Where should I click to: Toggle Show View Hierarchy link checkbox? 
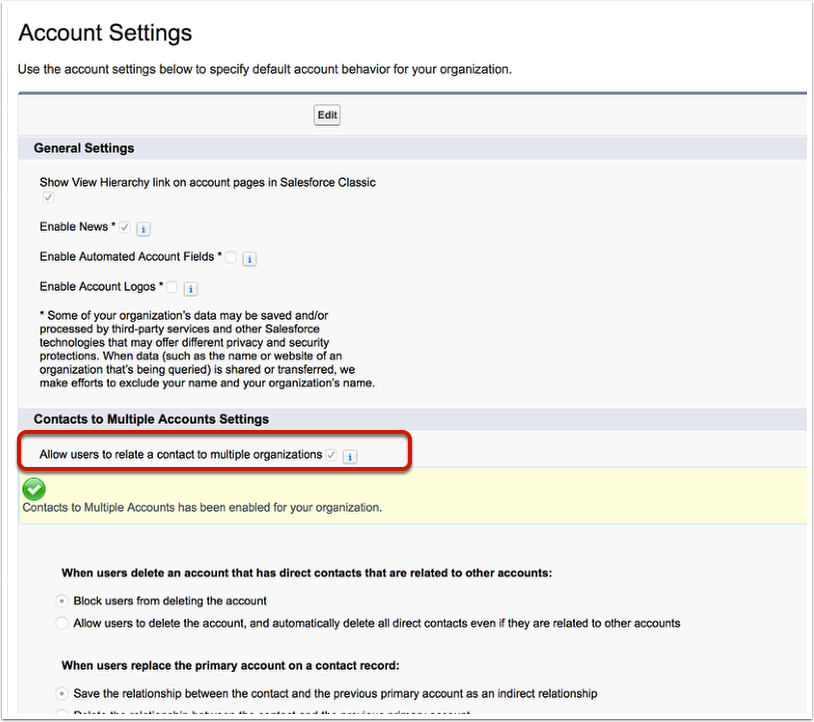(x=48, y=197)
